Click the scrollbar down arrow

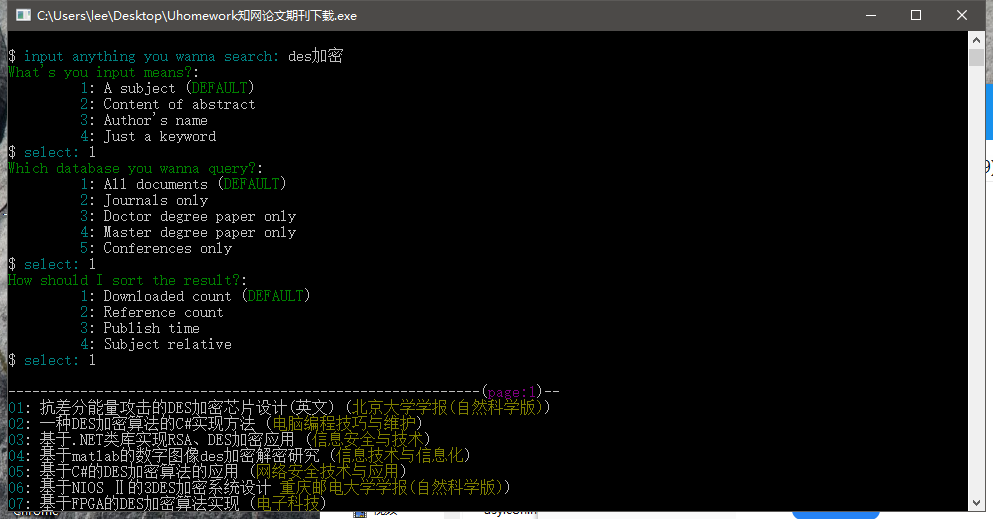pyautogui.click(x=976, y=503)
